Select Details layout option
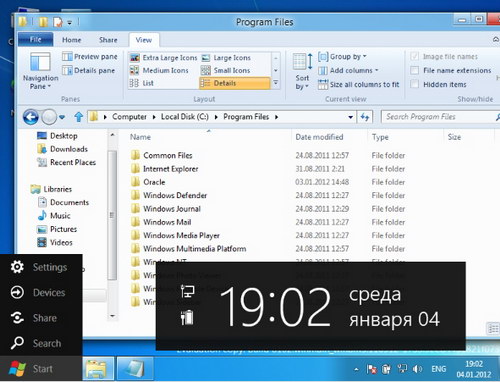Viewport: 500px width, 382px height. 235,83
